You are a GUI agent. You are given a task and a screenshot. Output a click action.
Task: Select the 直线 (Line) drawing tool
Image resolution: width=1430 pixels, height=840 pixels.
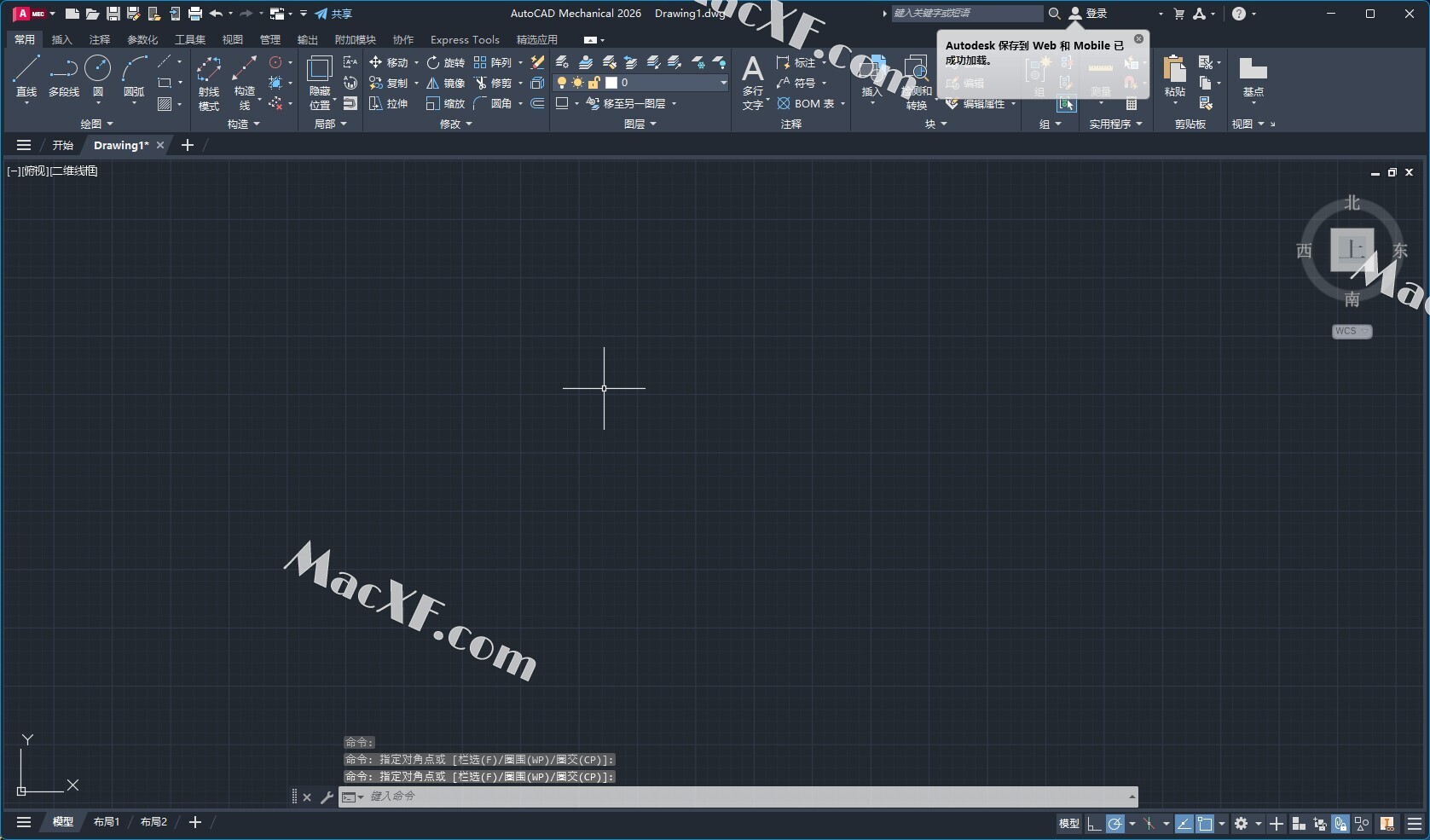point(26,77)
